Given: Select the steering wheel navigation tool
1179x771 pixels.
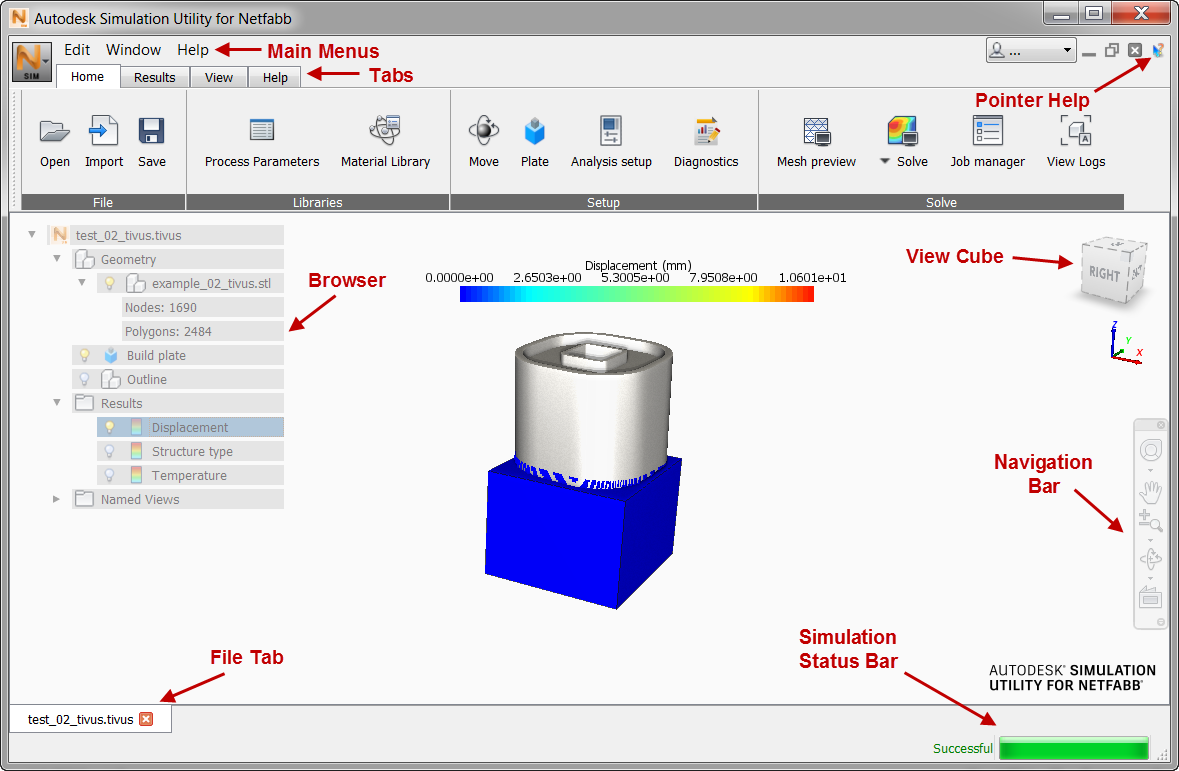Looking at the screenshot, I should click(x=1150, y=451).
